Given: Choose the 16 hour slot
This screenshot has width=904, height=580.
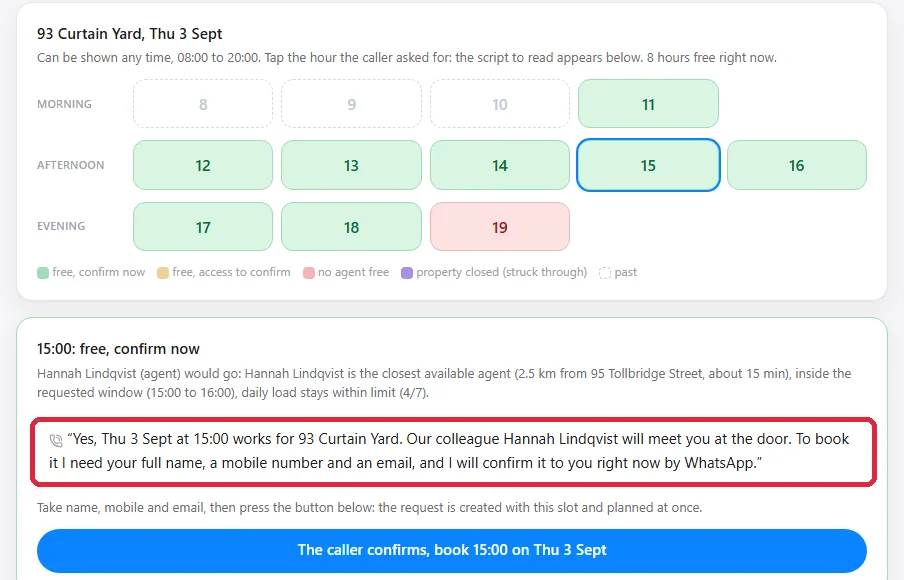Looking at the screenshot, I should pyautogui.click(x=797, y=165).
